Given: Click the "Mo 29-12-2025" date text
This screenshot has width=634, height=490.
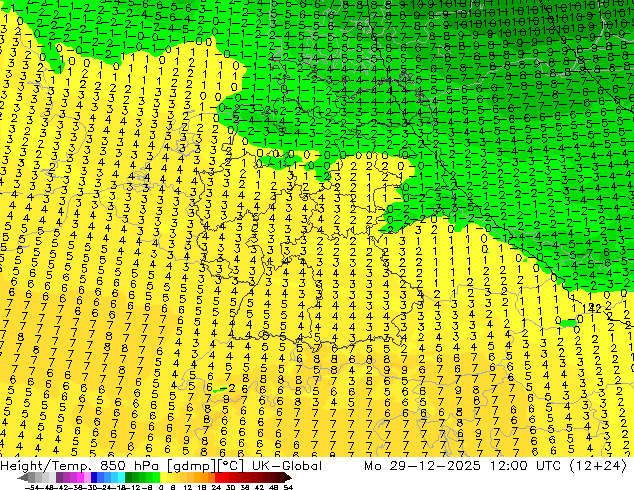Looking at the screenshot, I should pos(422,466).
